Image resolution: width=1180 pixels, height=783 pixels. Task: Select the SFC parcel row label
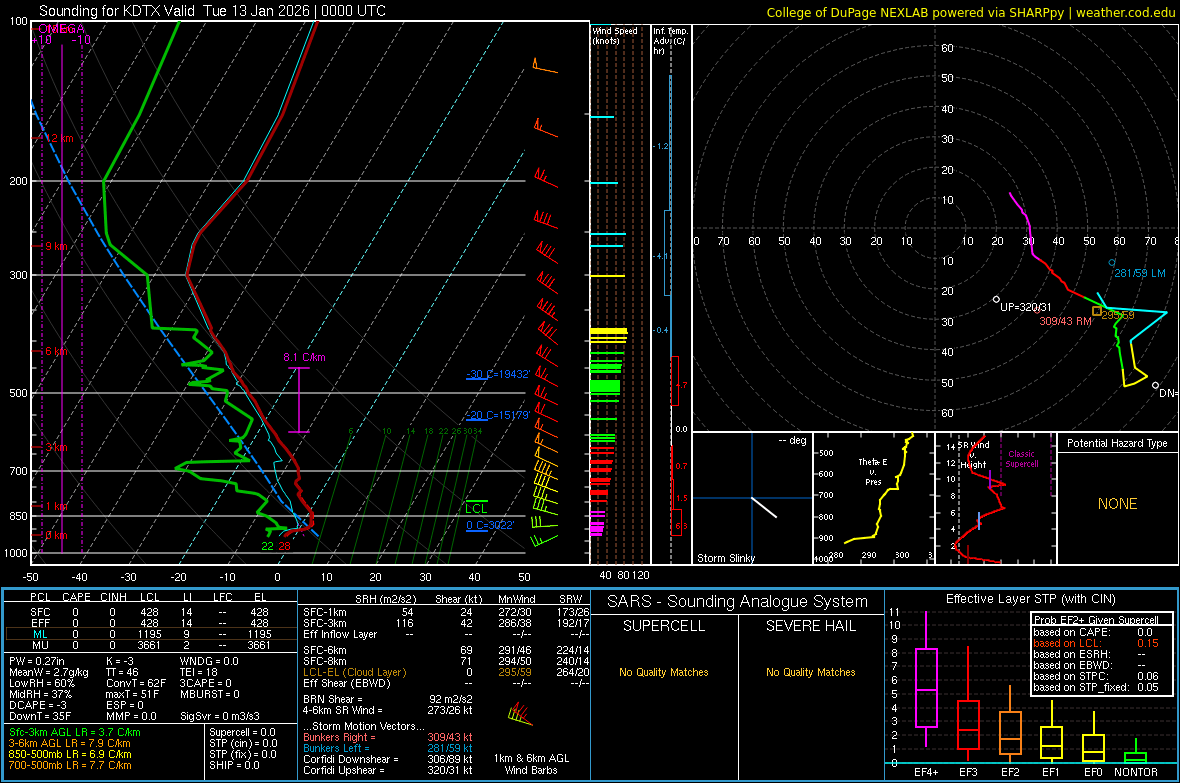click(x=41, y=612)
